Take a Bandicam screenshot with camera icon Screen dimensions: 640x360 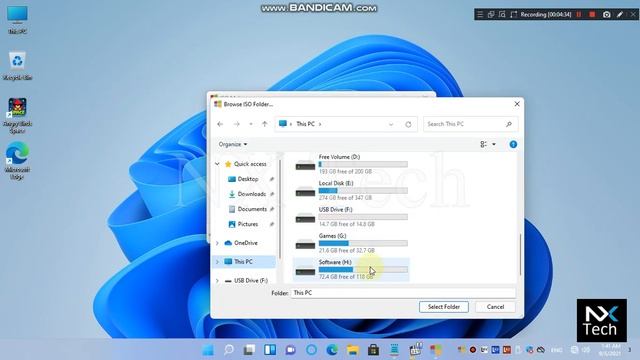(x=607, y=15)
